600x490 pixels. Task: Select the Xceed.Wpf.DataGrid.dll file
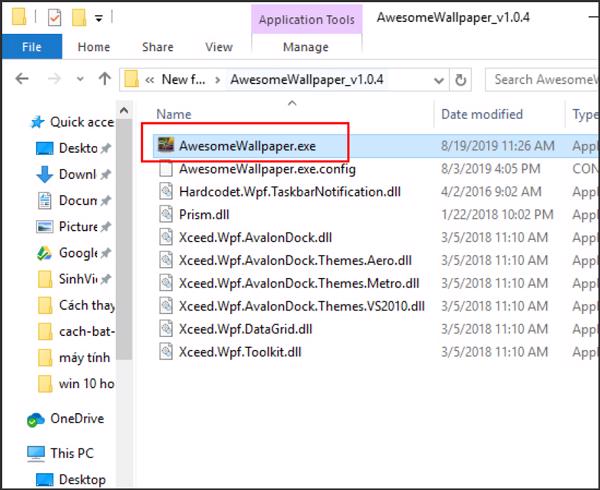(x=245, y=329)
